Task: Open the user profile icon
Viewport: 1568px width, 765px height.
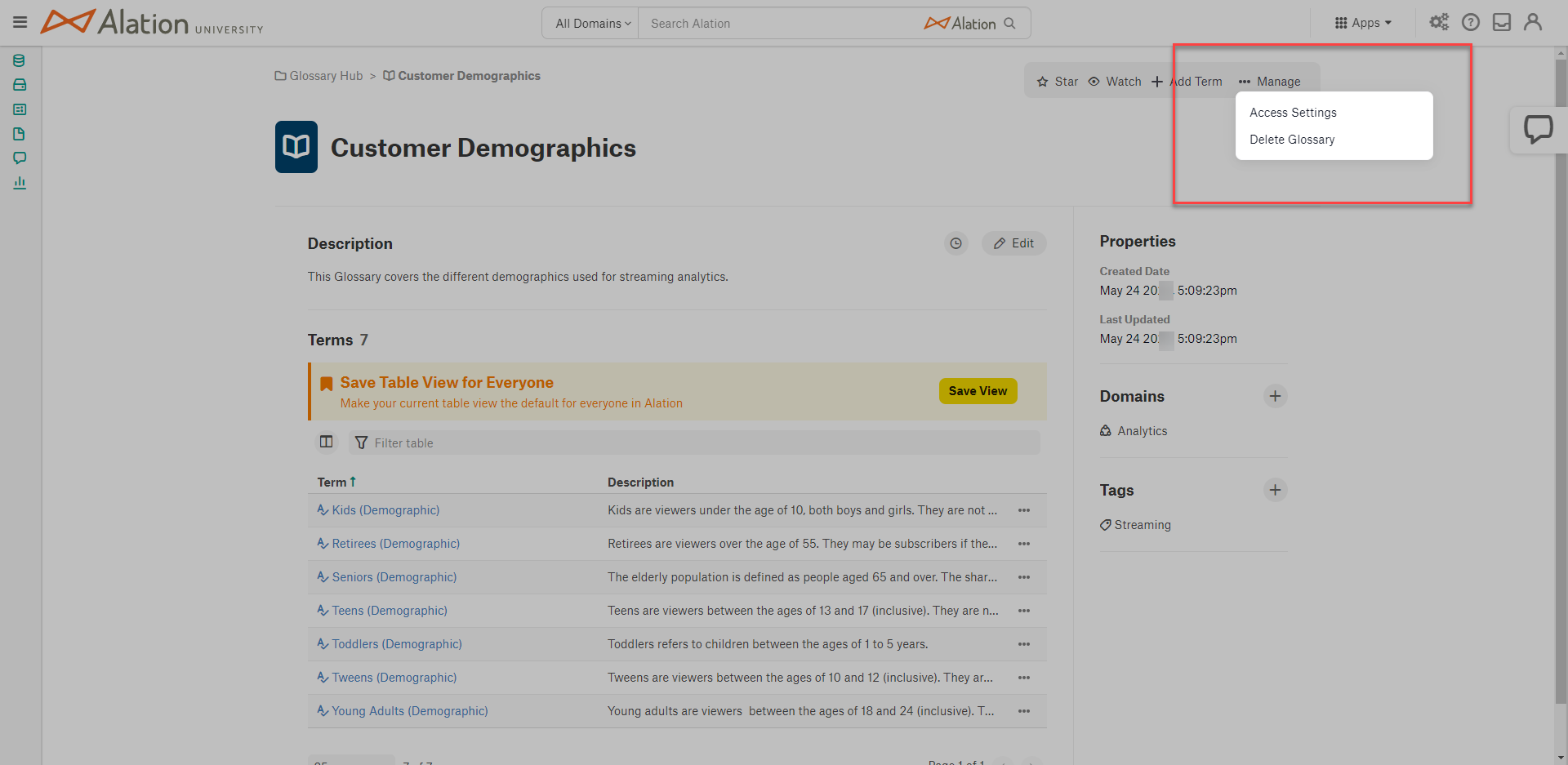Action: [x=1533, y=23]
